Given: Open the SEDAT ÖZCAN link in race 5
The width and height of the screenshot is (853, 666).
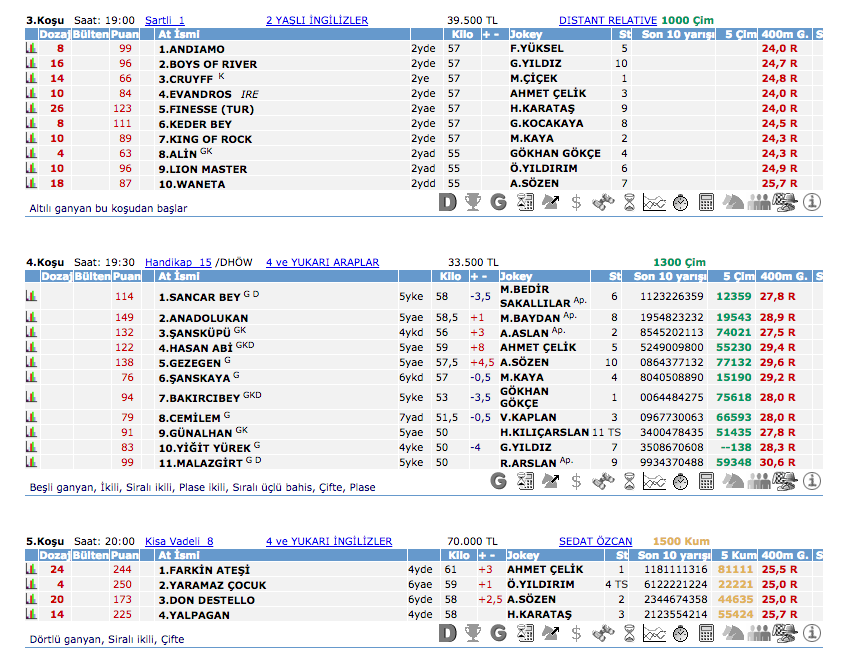Looking at the screenshot, I should coord(595,541).
